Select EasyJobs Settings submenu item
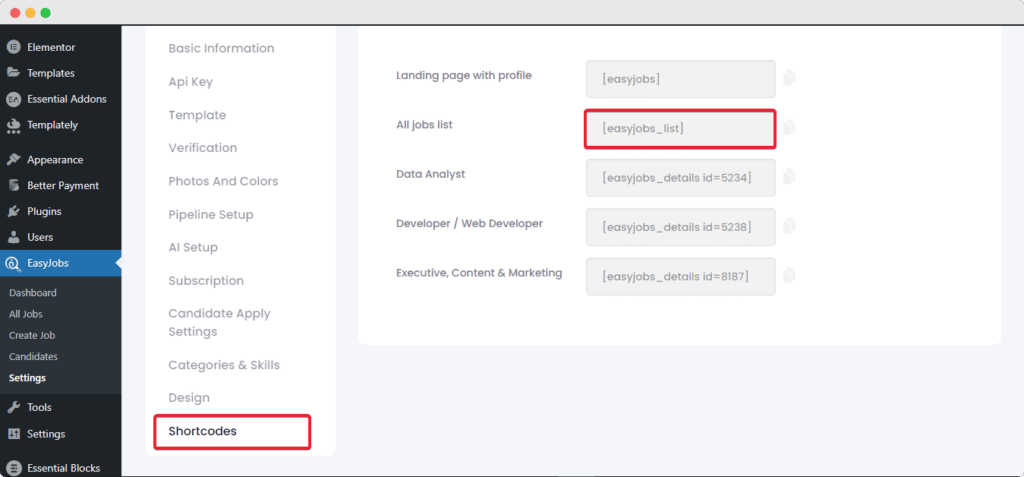 tap(27, 378)
